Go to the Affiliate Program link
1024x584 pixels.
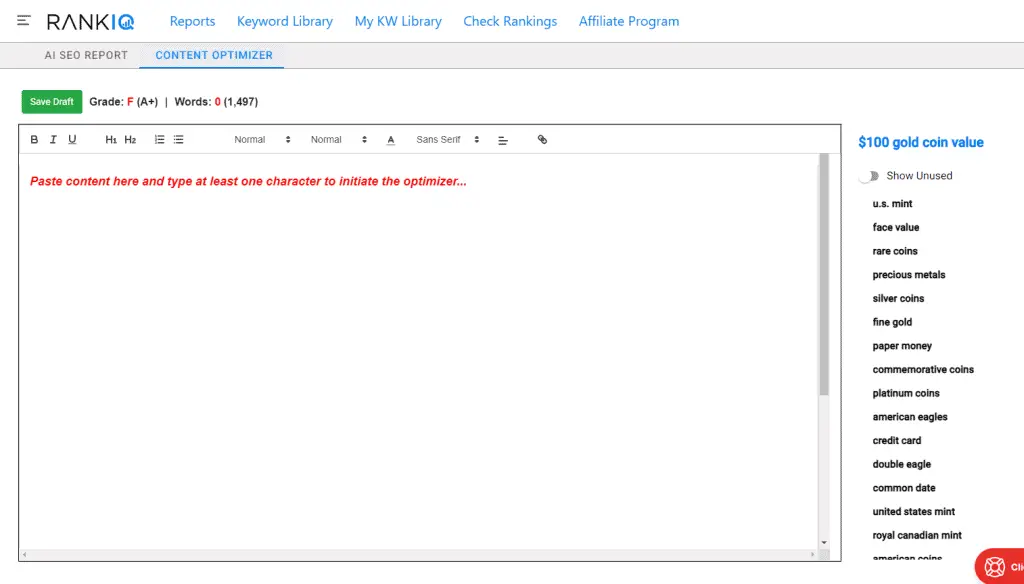[628, 21]
